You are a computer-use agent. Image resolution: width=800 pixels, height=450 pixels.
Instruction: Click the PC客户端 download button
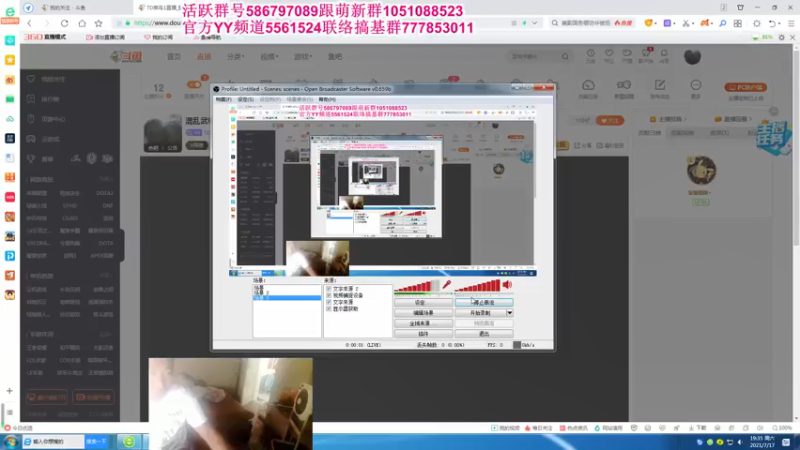[745, 87]
